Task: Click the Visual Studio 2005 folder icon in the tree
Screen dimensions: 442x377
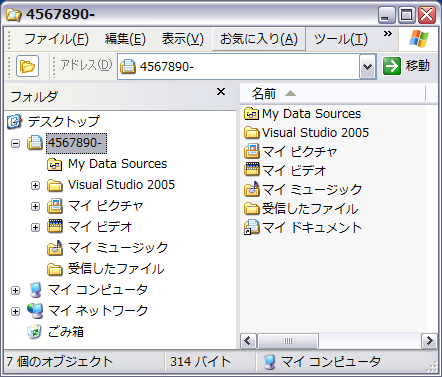Action: [55, 185]
